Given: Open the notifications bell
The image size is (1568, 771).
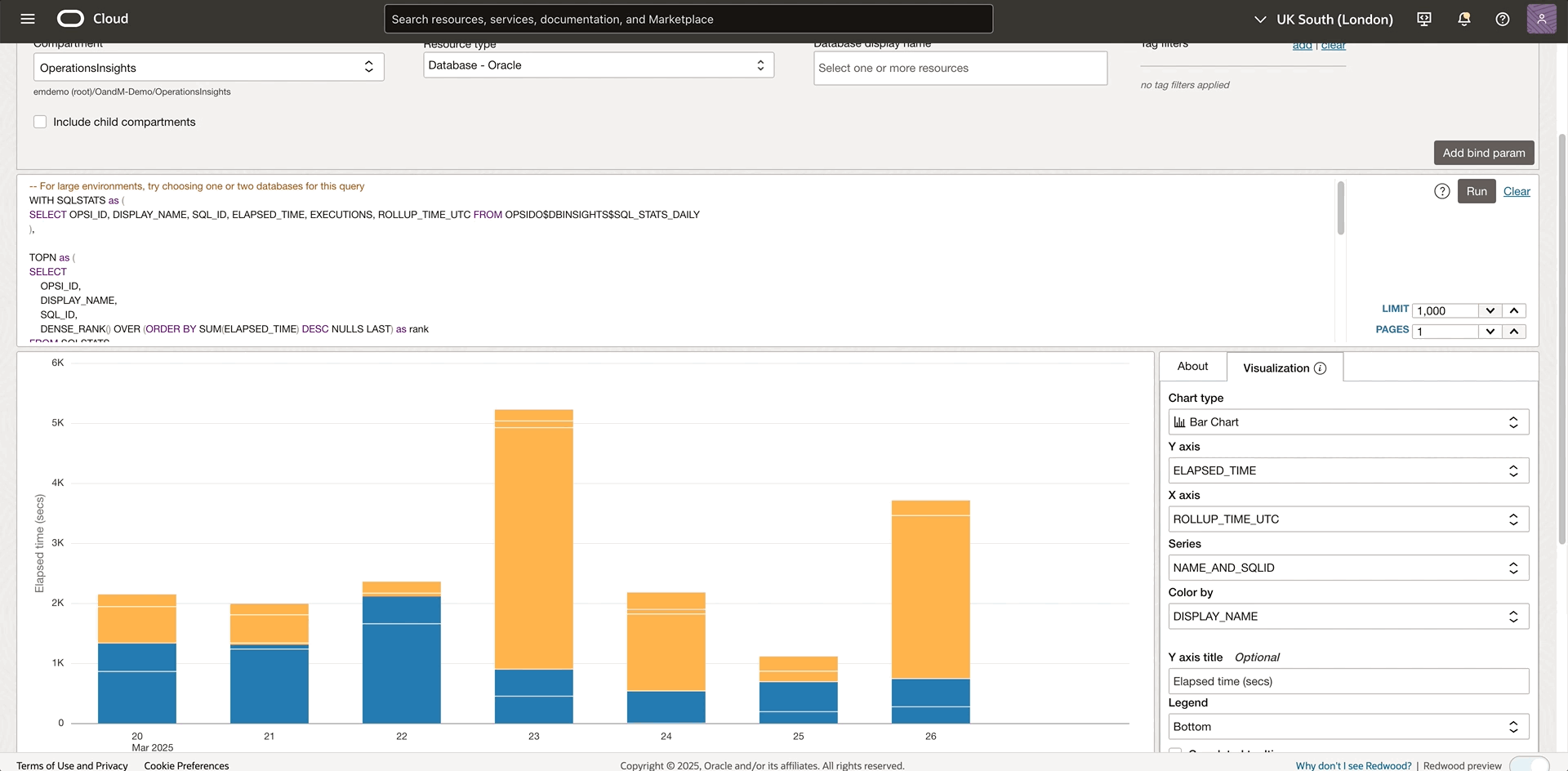Looking at the screenshot, I should click(x=1463, y=19).
